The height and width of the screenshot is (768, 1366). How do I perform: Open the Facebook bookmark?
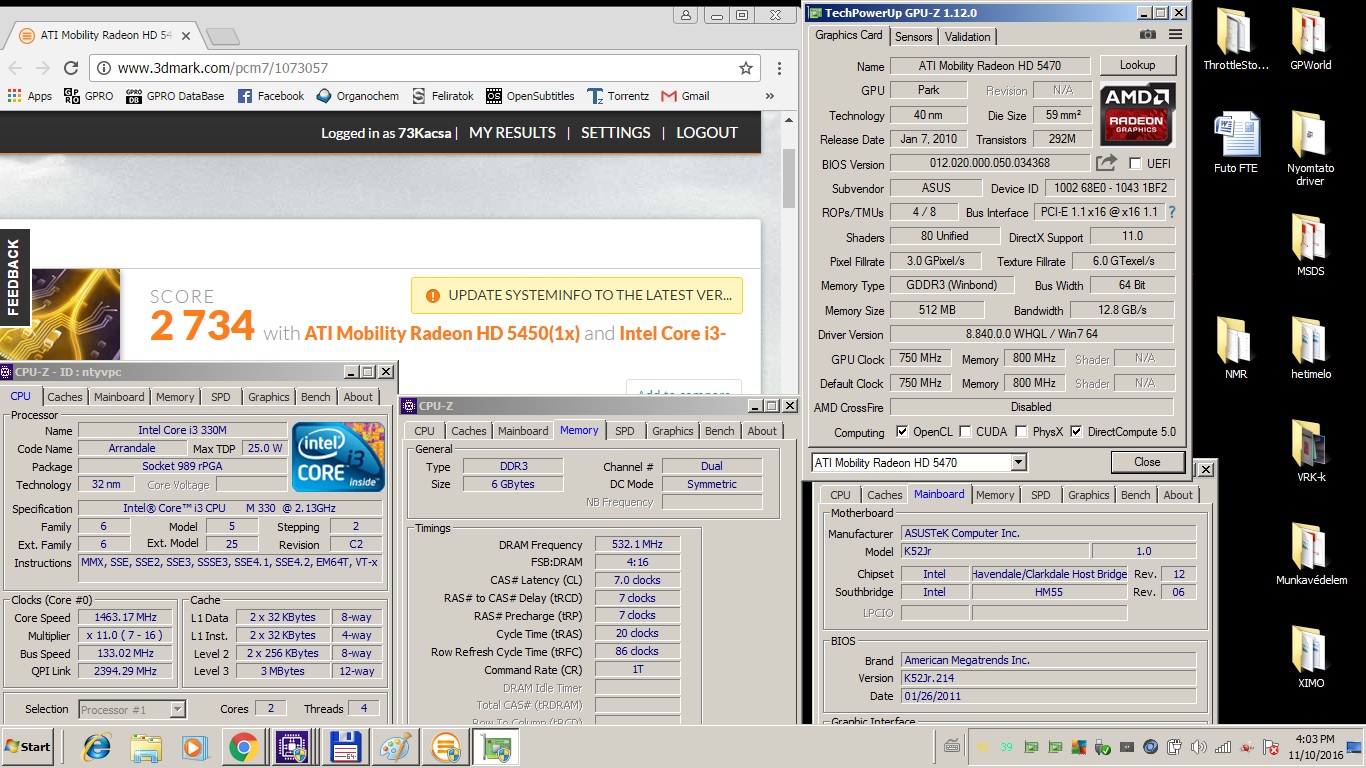click(x=271, y=96)
